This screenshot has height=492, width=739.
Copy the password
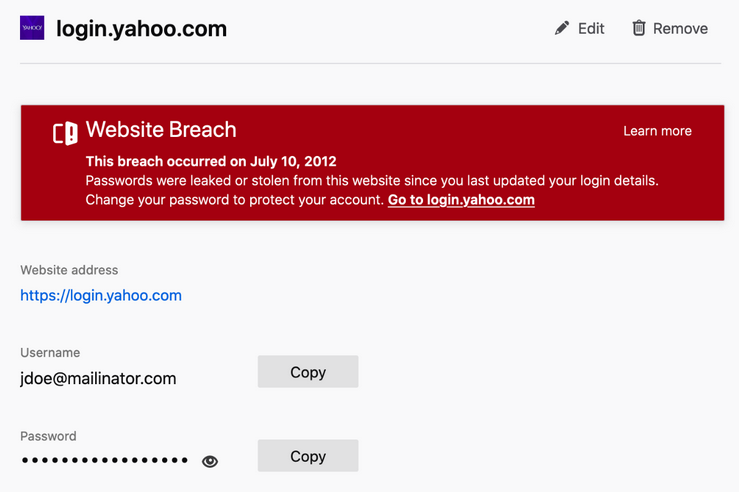(308, 456)
